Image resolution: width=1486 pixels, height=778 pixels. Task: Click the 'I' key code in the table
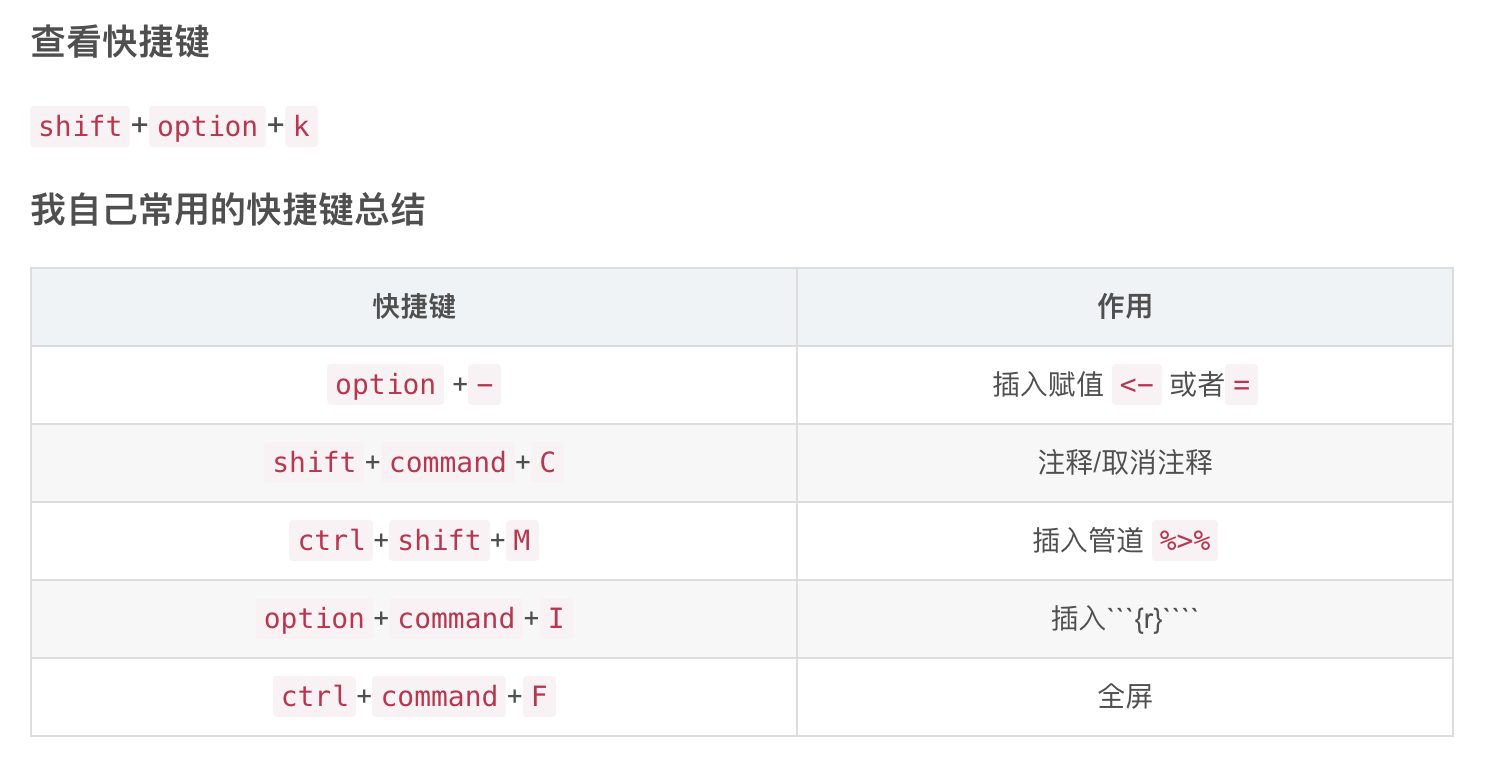coord(556,619)
